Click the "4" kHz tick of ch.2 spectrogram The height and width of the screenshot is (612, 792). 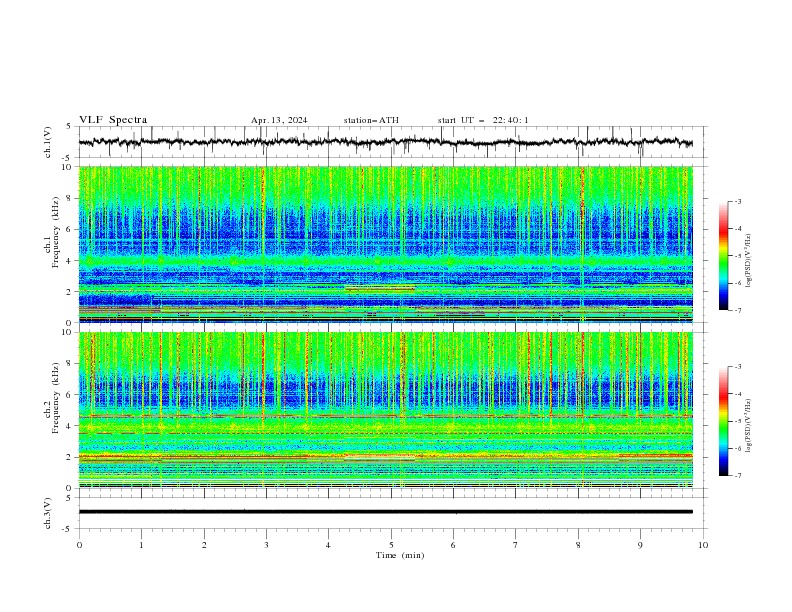pos(69,426)
